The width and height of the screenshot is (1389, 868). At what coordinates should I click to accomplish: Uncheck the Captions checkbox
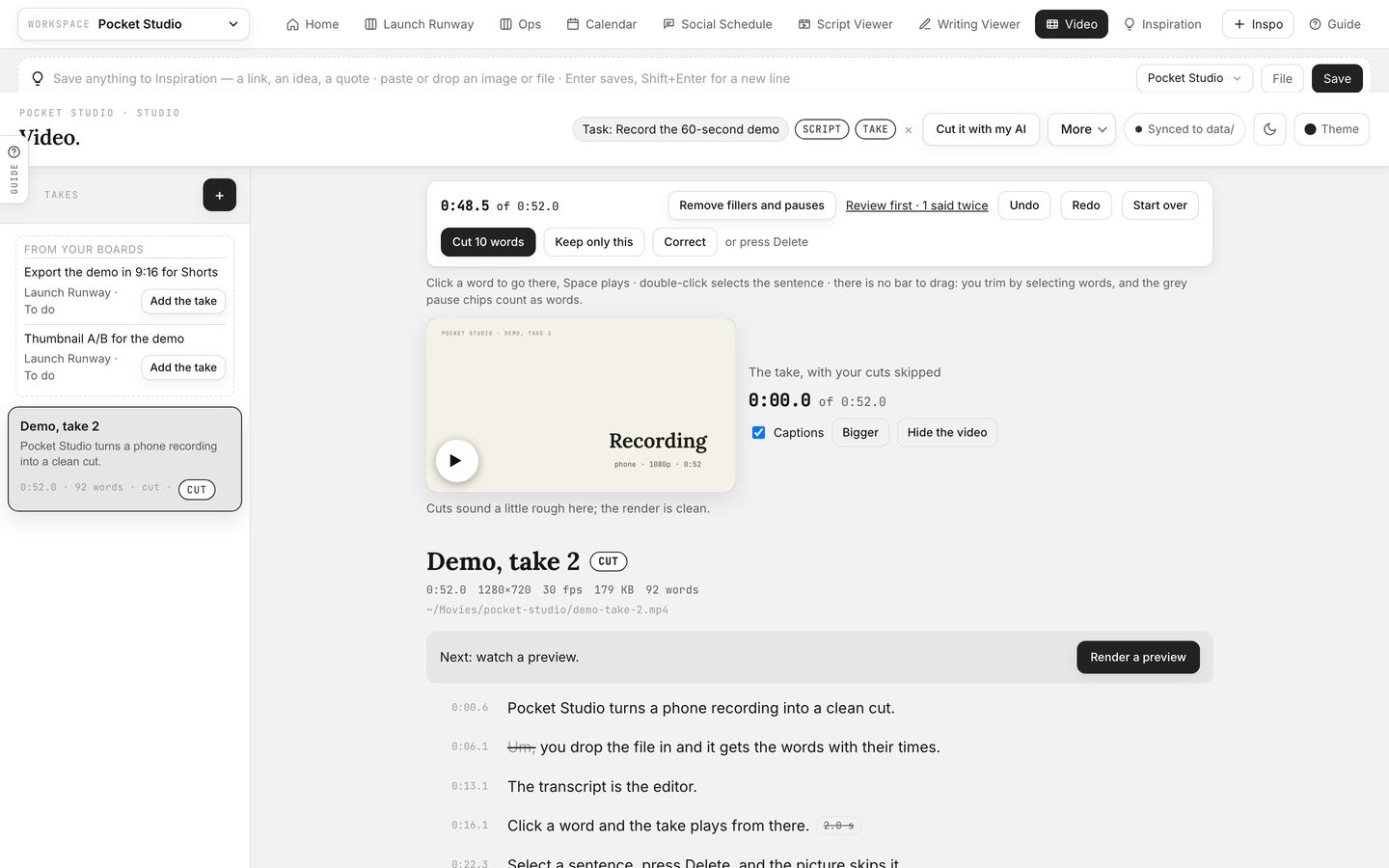pos(758,432)
